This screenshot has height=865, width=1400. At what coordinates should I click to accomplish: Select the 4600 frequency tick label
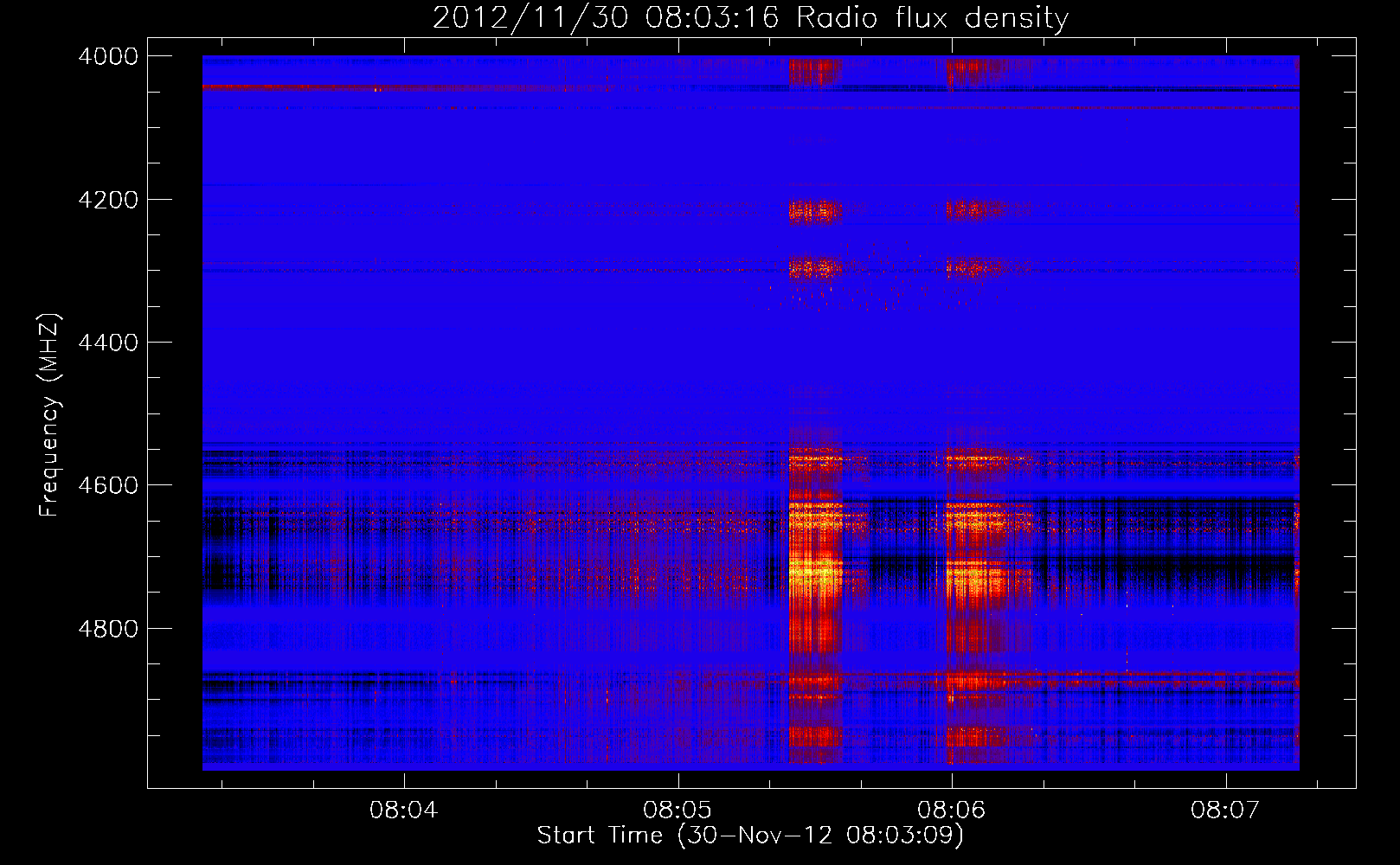[x=108, y=485]
